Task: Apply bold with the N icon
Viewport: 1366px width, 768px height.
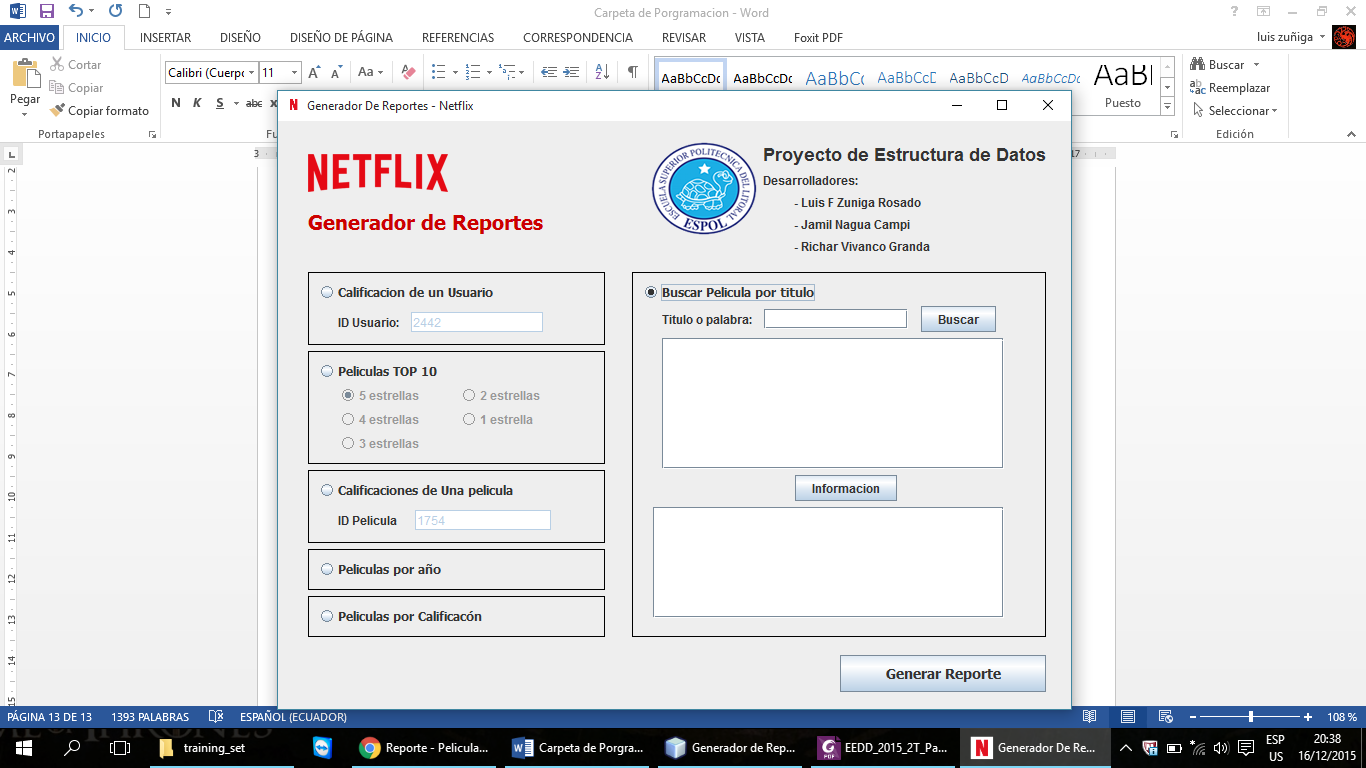Action: click(x=176, y=103)
